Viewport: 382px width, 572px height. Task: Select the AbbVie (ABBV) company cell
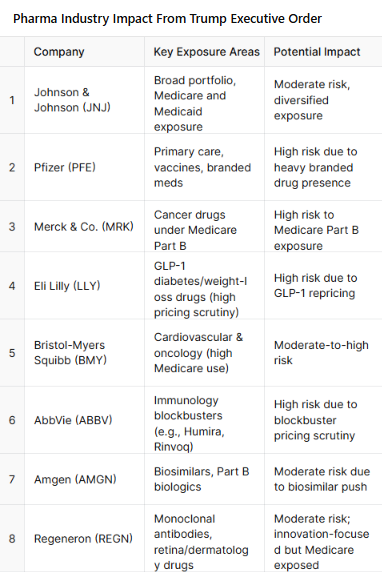[84, 420]
